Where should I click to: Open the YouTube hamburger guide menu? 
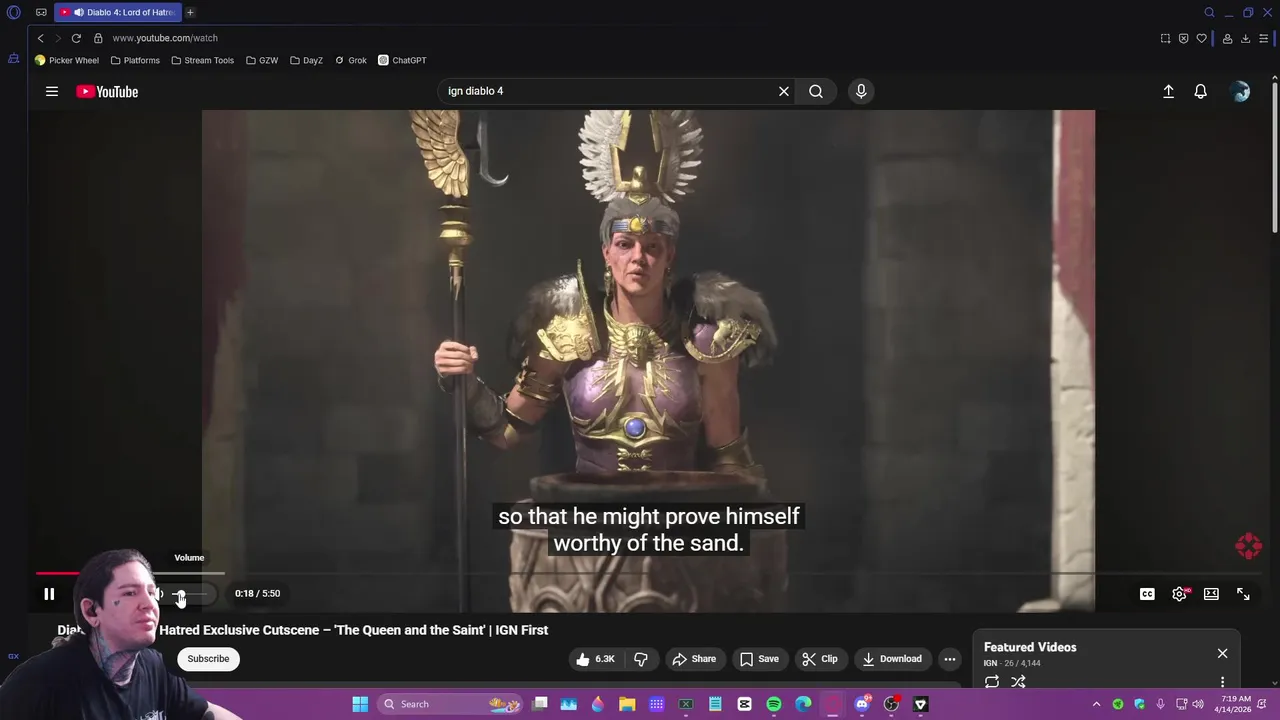(x=52, y=91)
